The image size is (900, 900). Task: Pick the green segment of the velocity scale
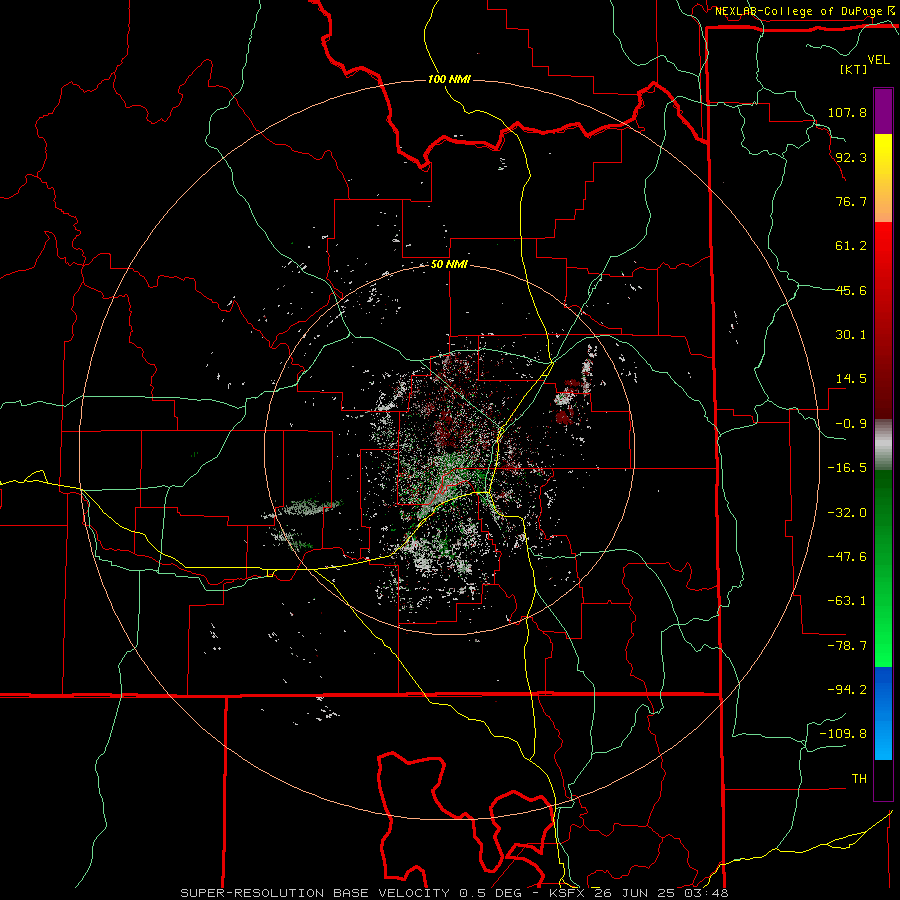click(883, 568)
